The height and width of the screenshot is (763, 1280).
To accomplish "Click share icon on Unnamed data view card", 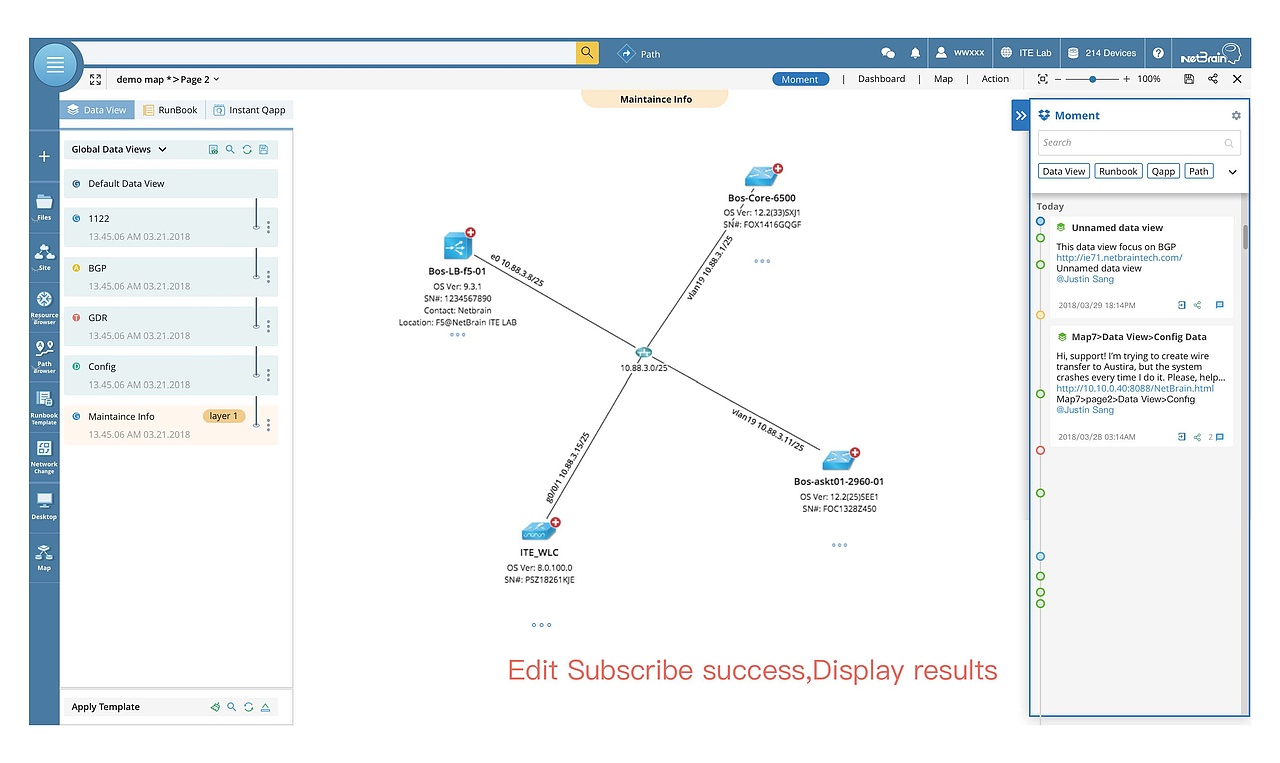I will coord(1198,305).
